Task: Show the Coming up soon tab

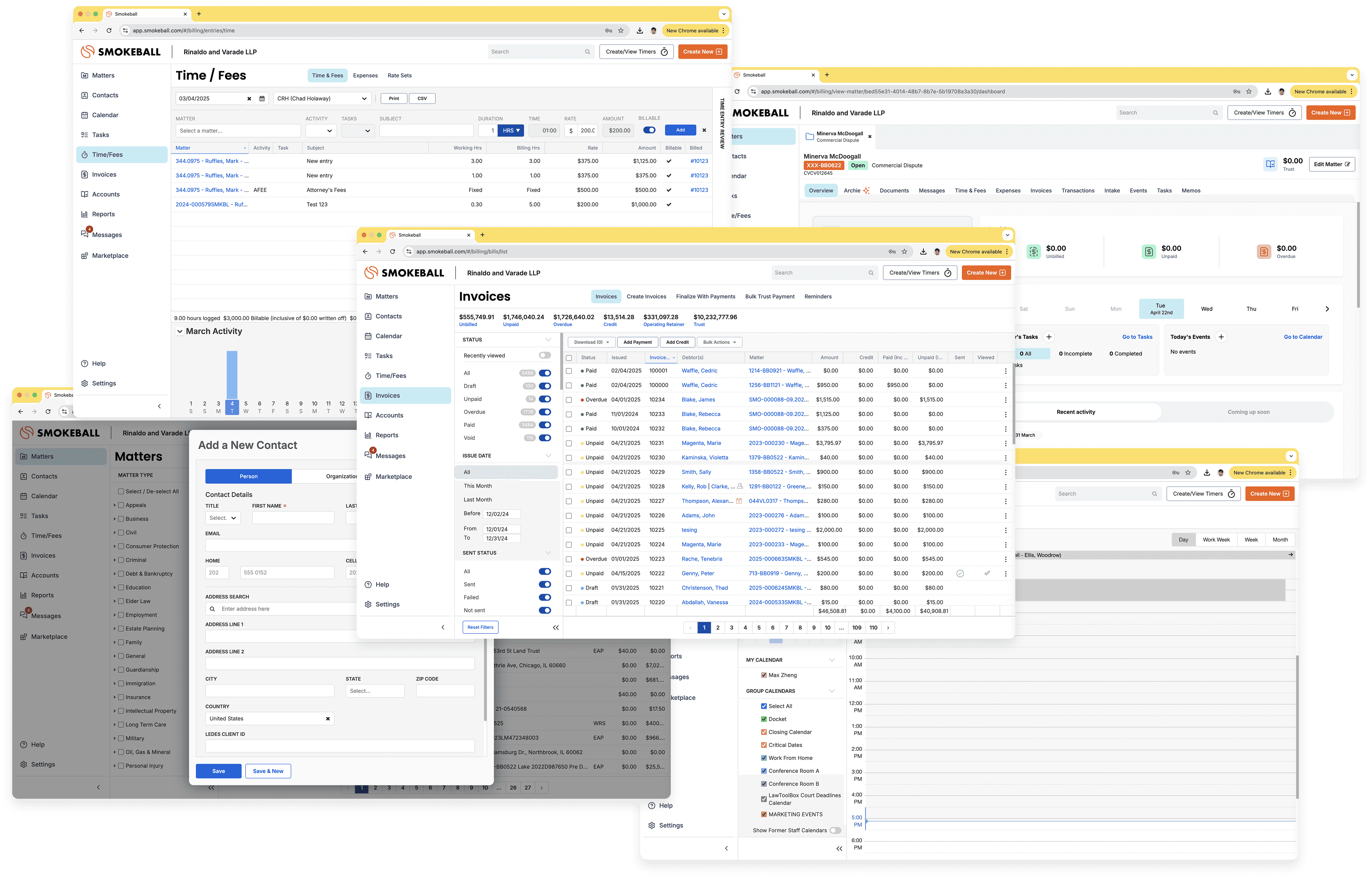Action: tap(1248, 412)
